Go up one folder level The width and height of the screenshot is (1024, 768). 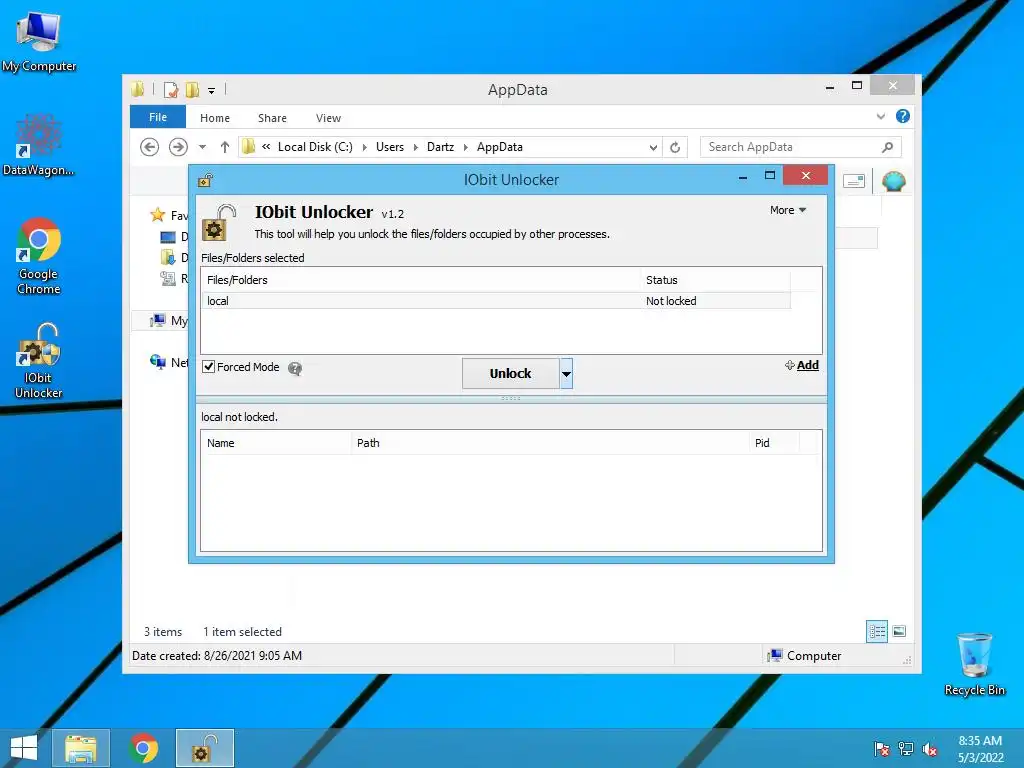(x=225, y=147)
